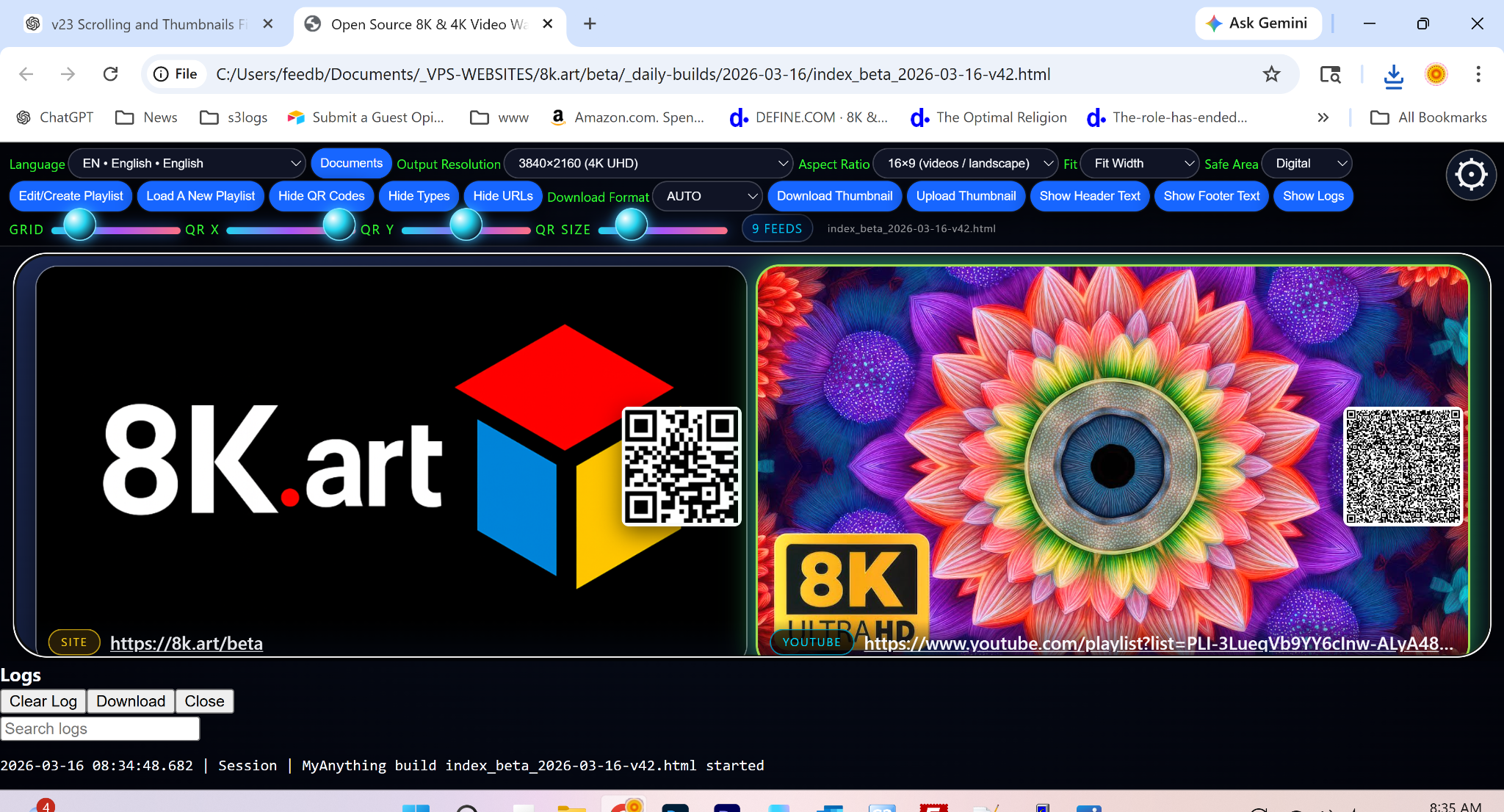Click the address bar URL
Screen dimensions: 1504x812
point(633,74)
